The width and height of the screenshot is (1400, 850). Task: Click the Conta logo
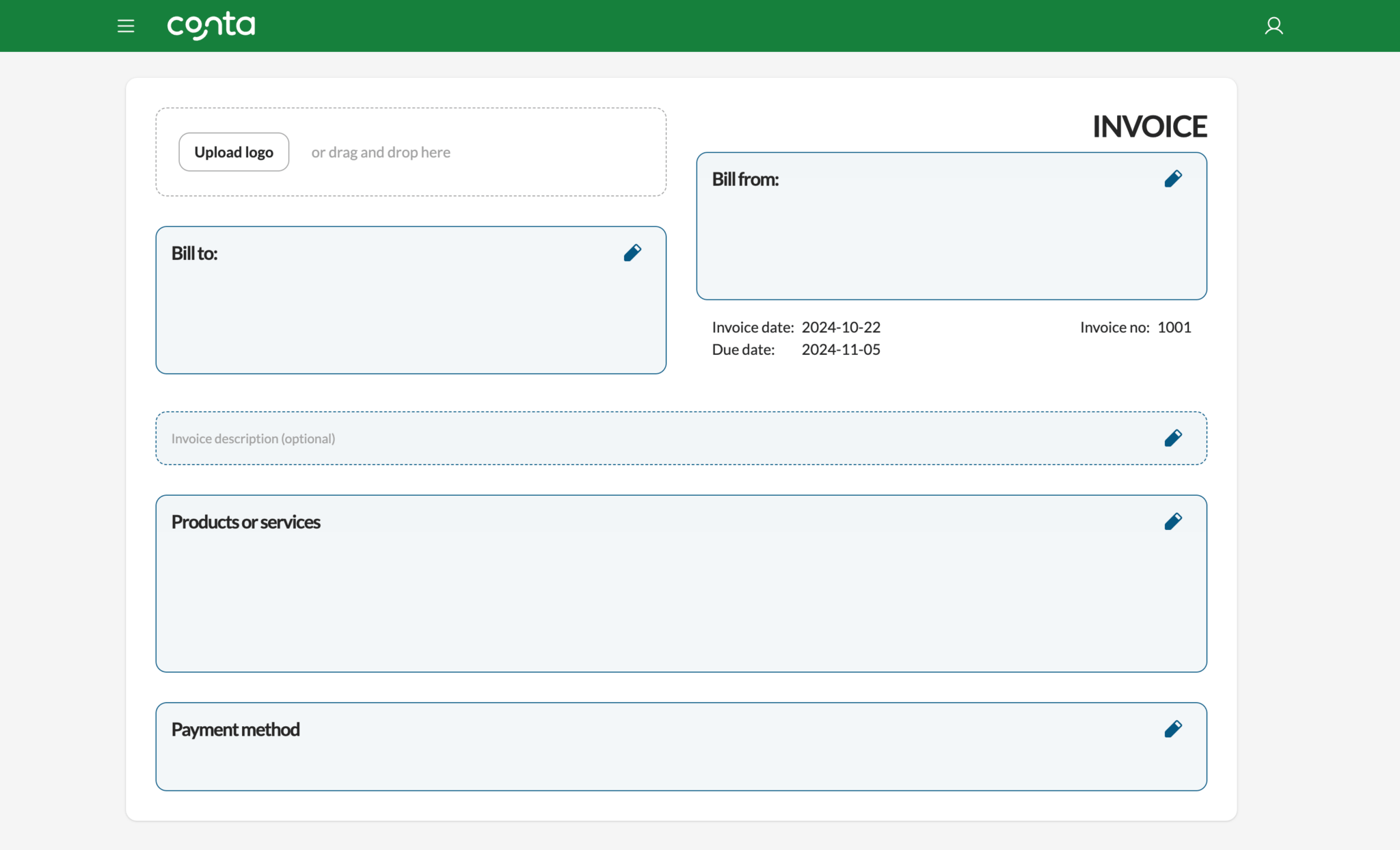[x=211, y=25]
